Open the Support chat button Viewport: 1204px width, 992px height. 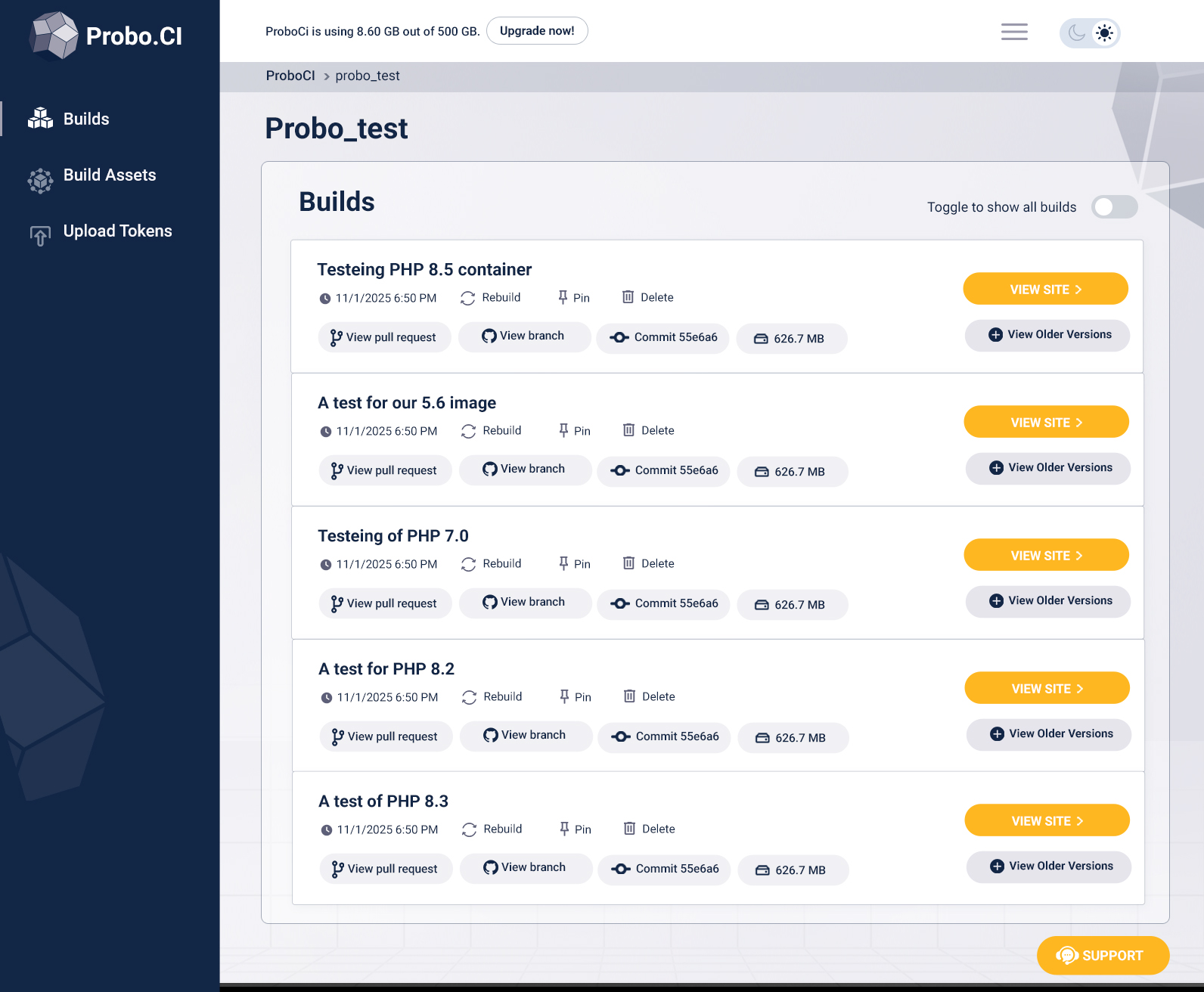click(x=1103, y=956)
